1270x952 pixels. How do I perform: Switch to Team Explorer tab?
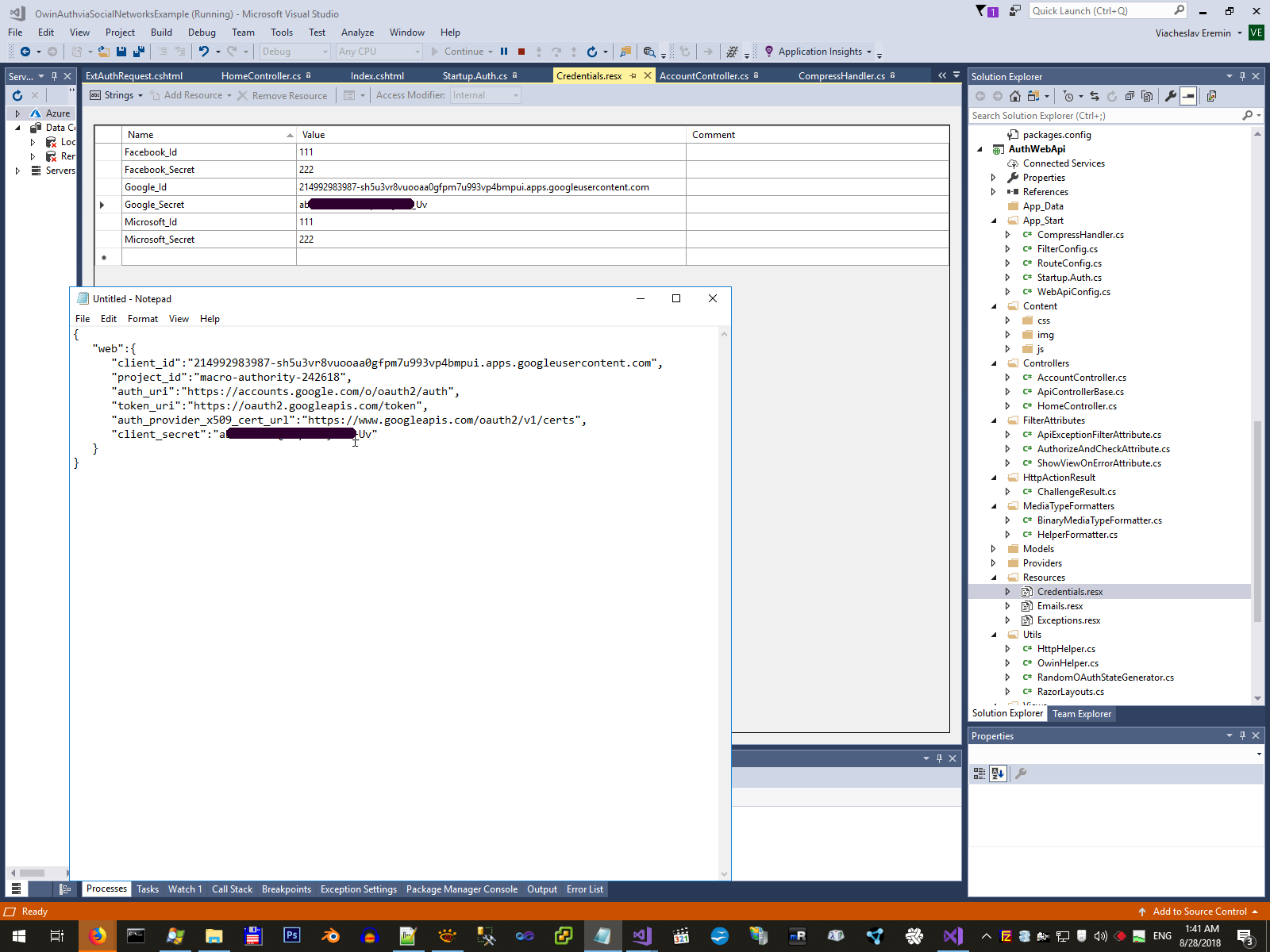1082,714
